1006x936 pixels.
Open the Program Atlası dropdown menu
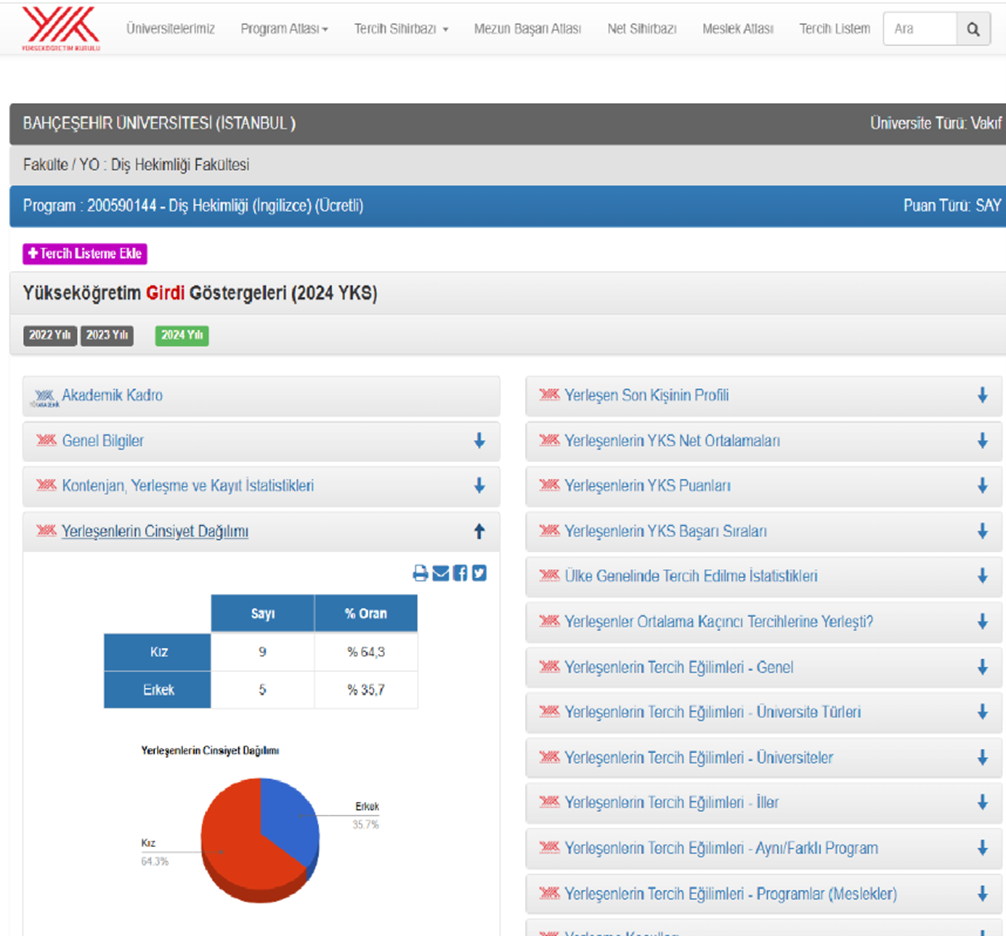pyautogui.click(x=284, y=29)
